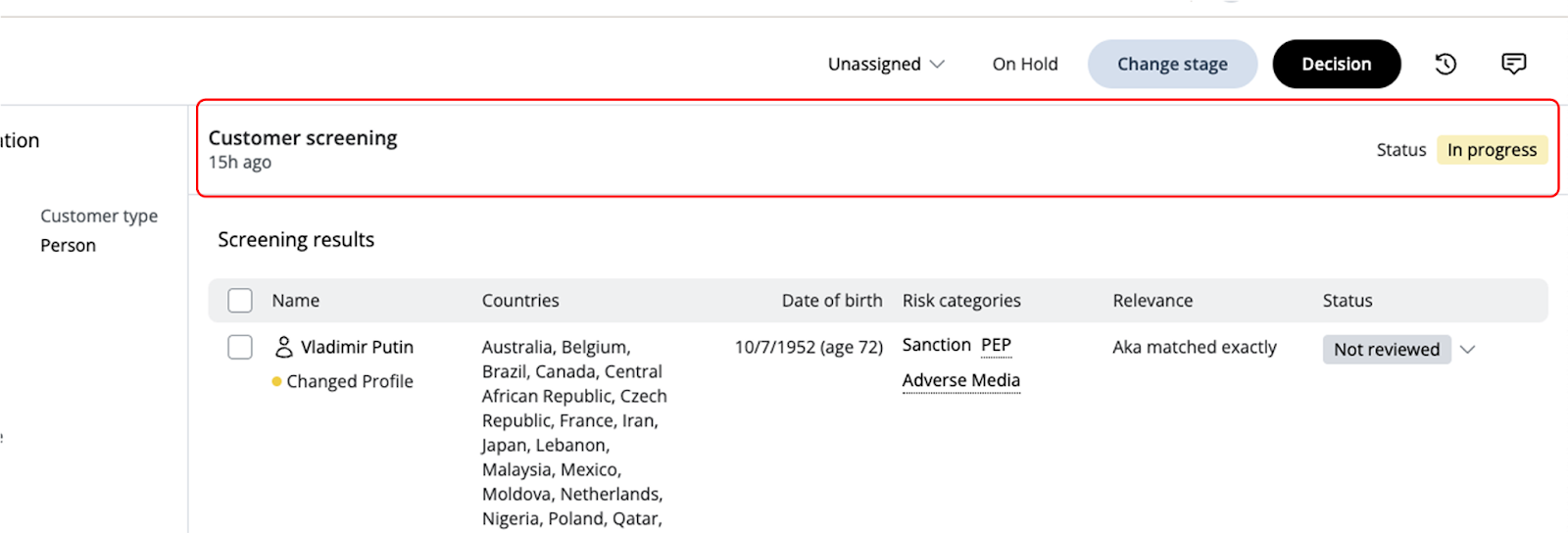Image resolution: width=1568 pixels, height=533 pixels.
Task: Sort by the Name column header
Action: click(x=296, y=301)
